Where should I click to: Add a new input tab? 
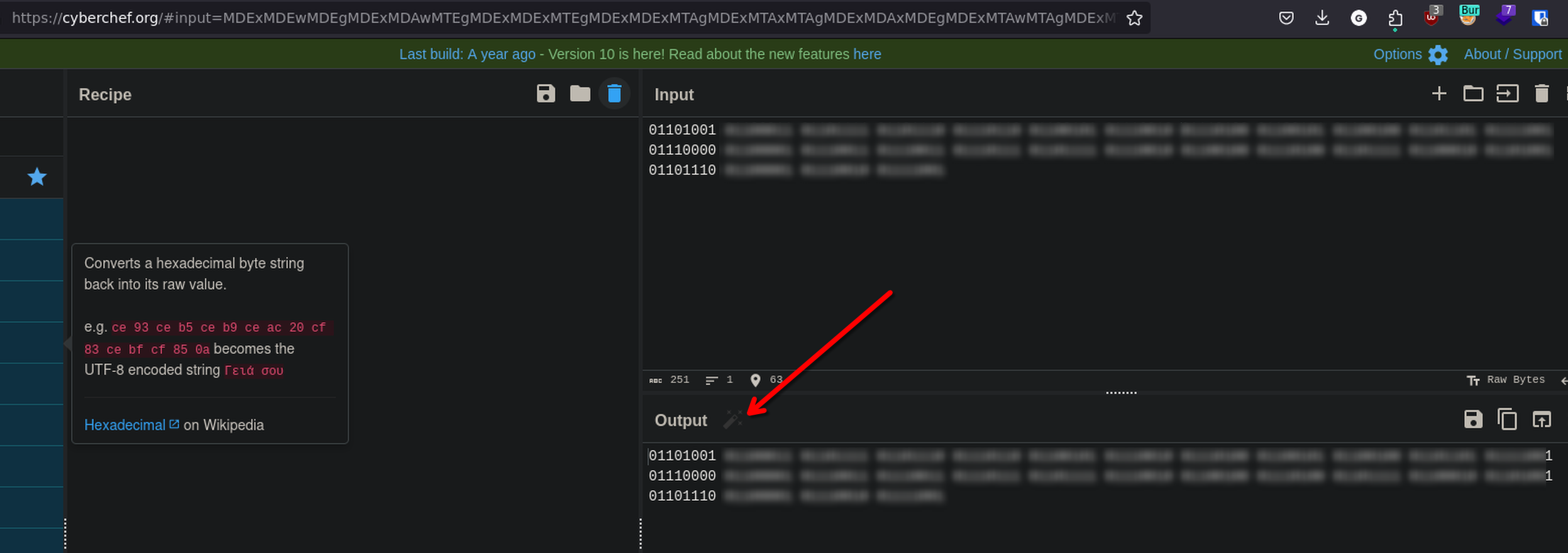[1438, 94]
